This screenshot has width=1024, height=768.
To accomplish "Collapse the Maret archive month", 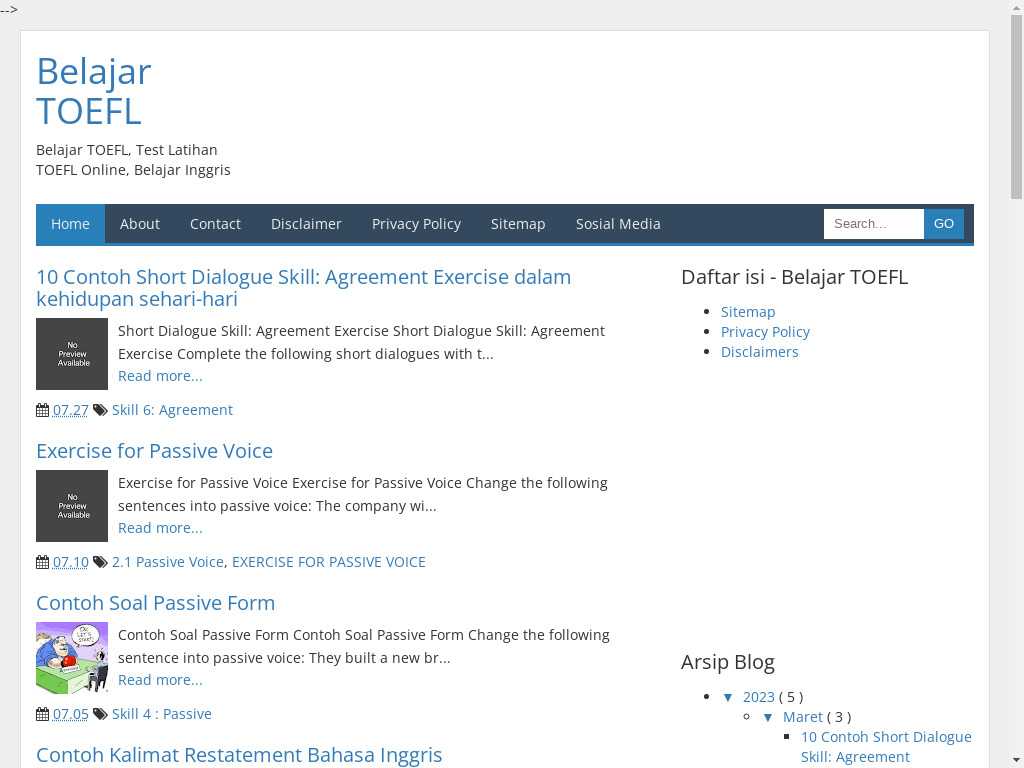I will 768,717.
